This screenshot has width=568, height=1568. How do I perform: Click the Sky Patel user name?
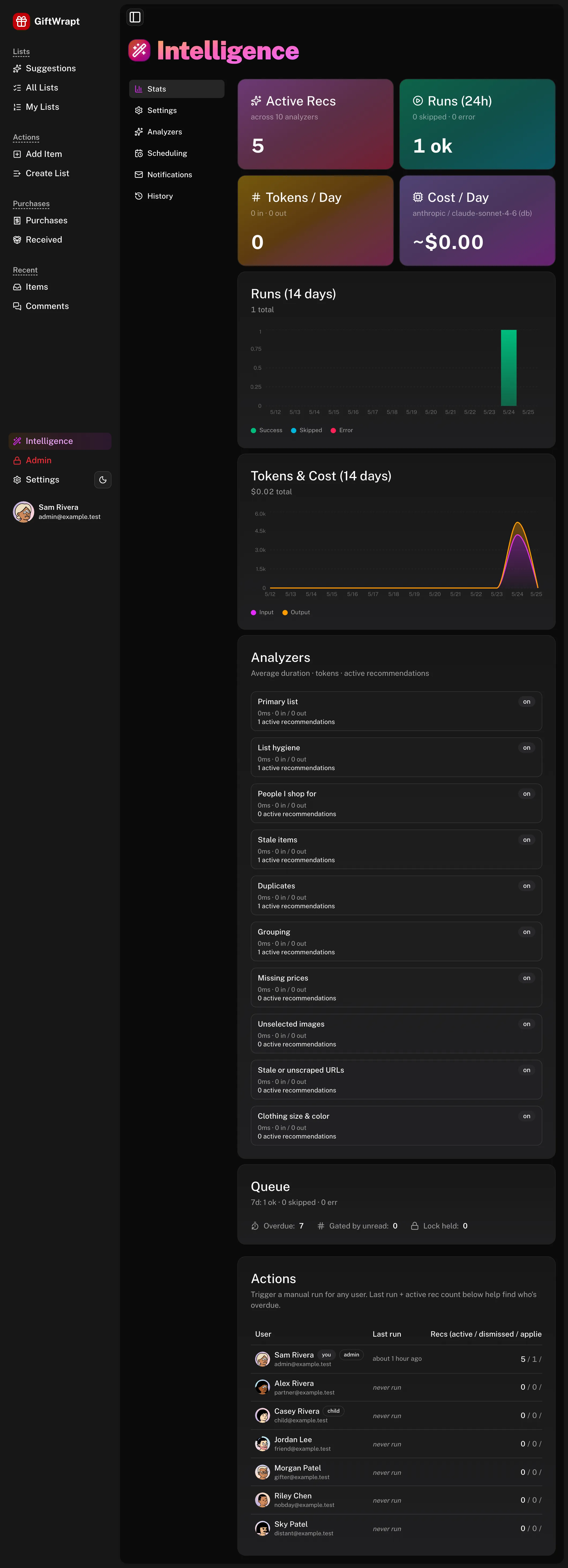(291, 1524)
